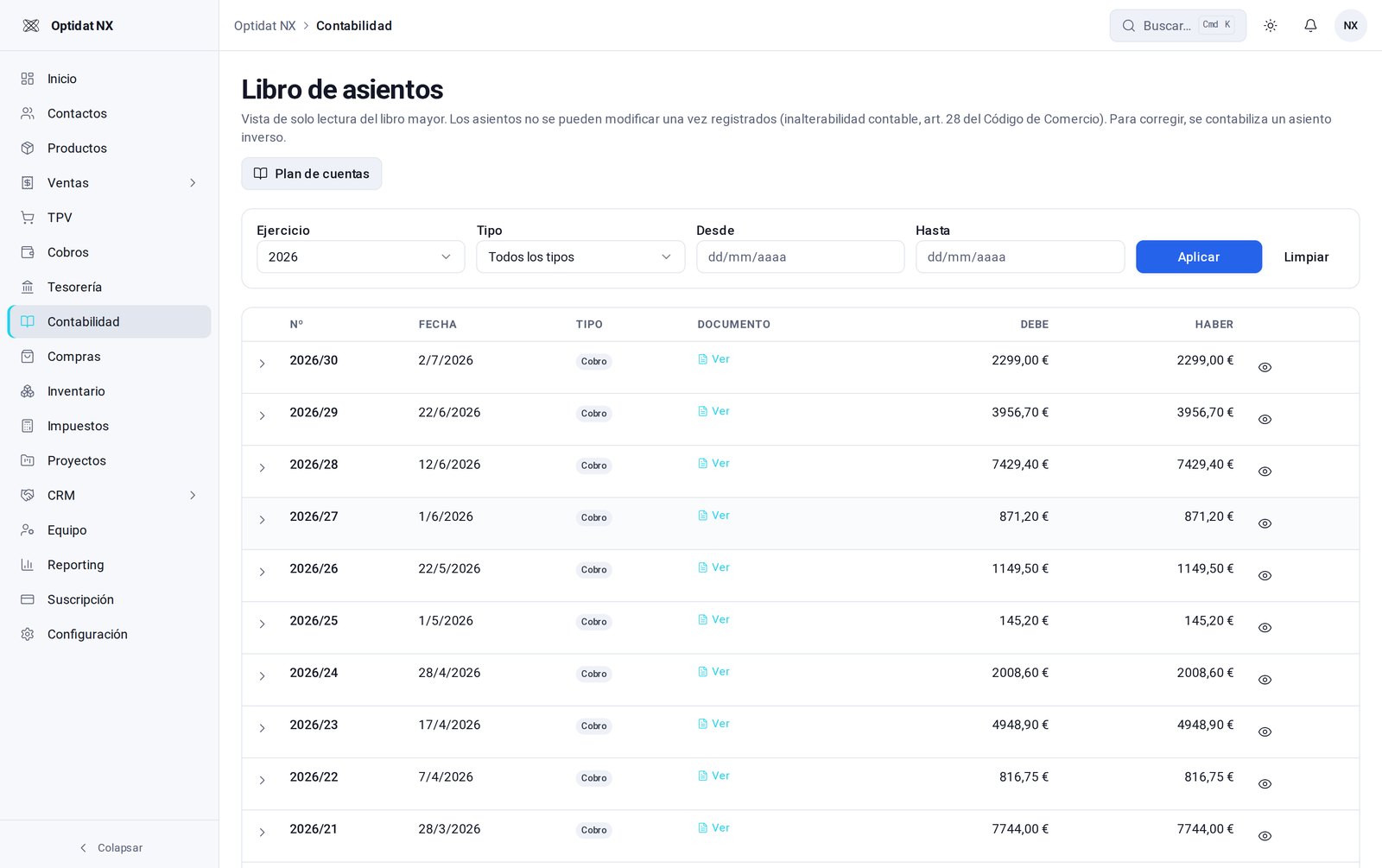Click the Reporting chart icon

click(x=28, y=565)
